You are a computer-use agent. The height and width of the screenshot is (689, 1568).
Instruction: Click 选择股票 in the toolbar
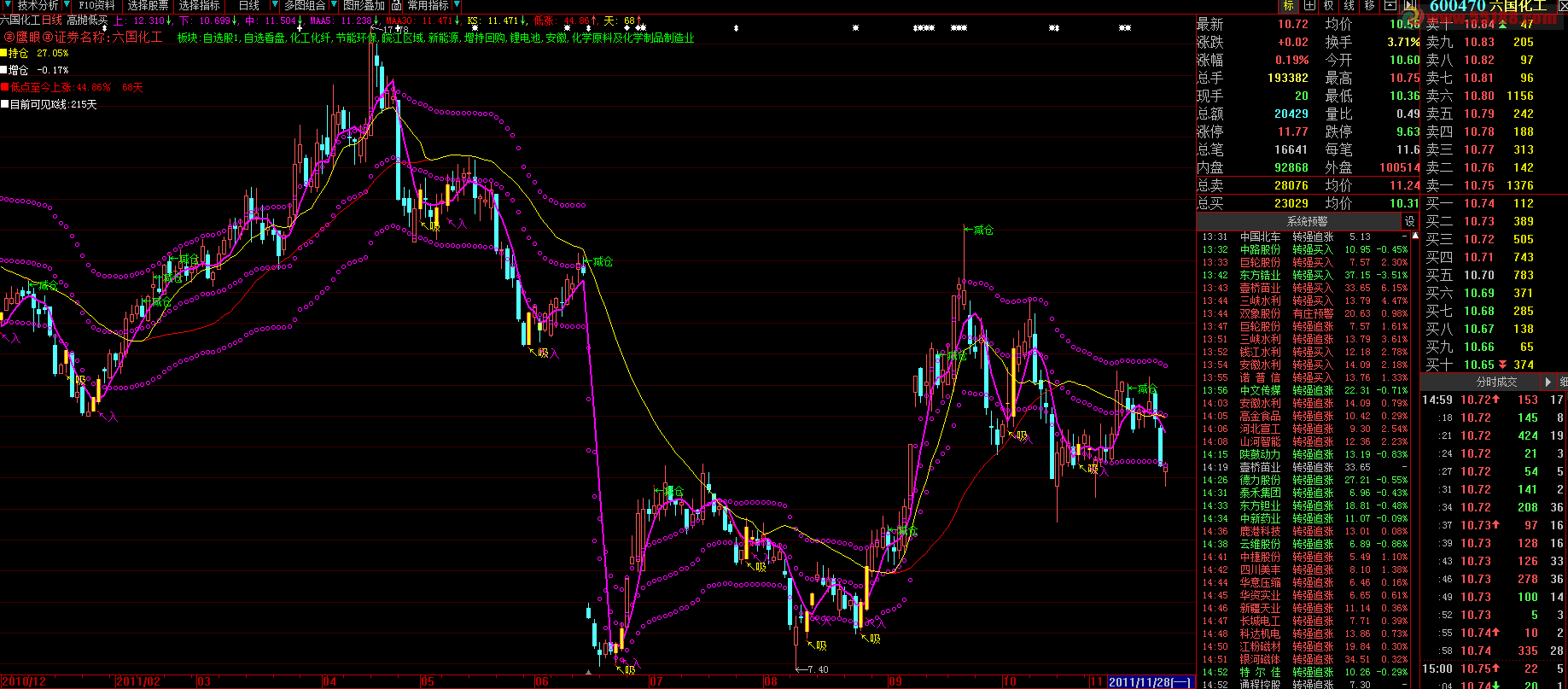click(149, 6)
